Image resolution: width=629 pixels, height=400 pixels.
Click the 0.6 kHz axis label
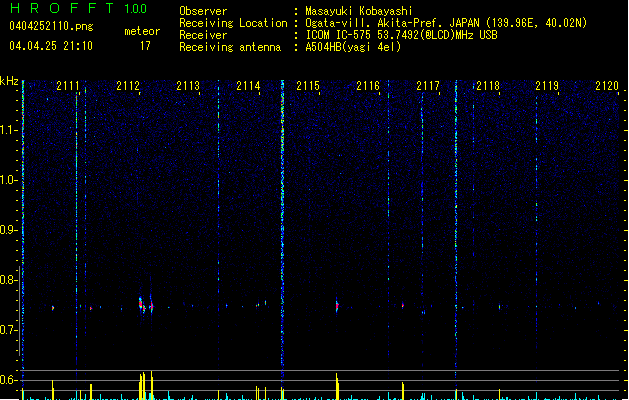tap(8, 380)
